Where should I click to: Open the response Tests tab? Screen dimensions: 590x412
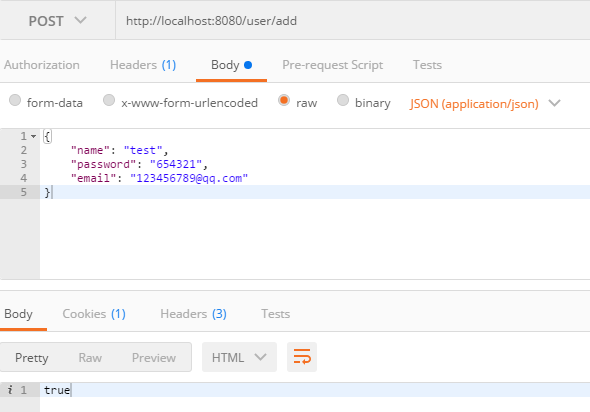click(x=275, y=314)
